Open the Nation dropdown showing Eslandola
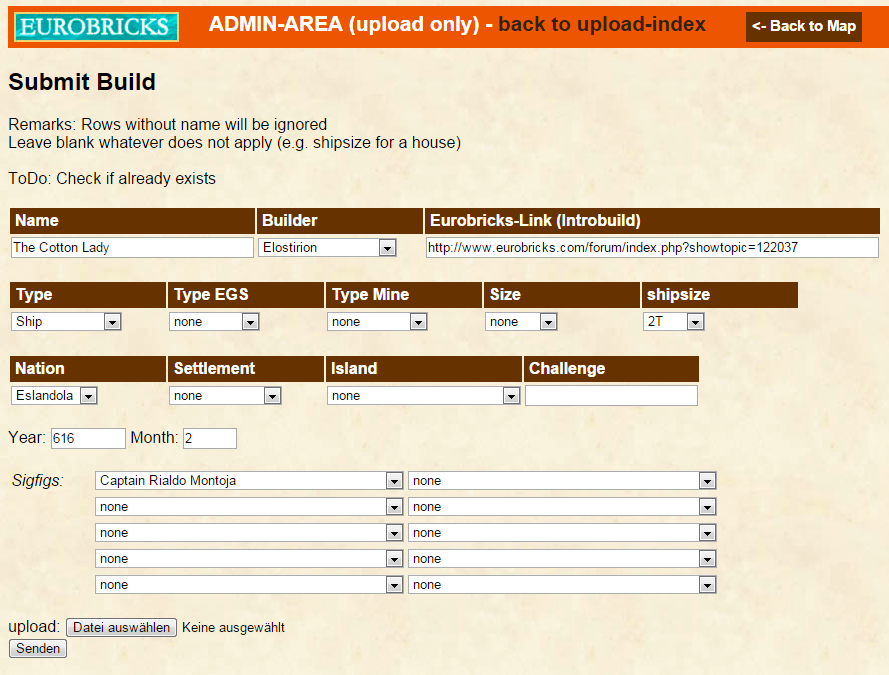Viewport: 889px width, 675px height. pos(54,396)
